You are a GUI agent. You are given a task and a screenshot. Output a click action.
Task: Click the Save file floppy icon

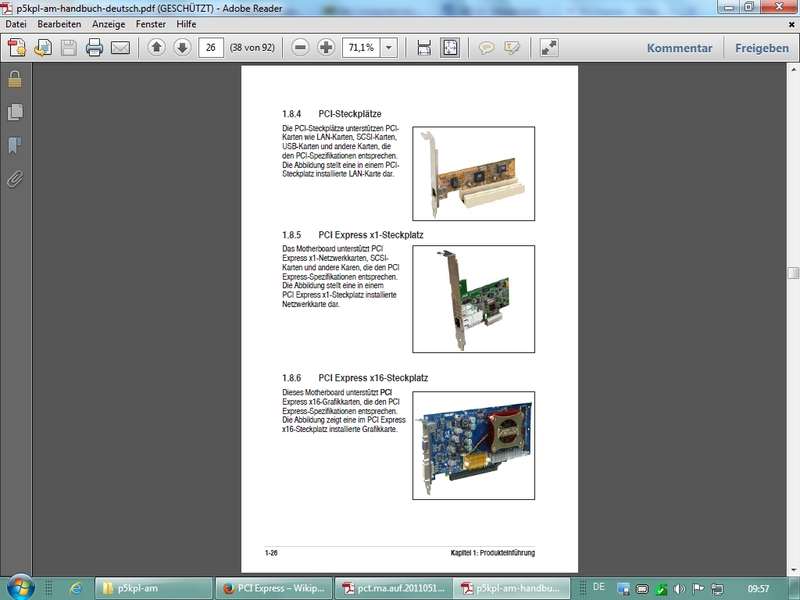click(x=68, y=48)
